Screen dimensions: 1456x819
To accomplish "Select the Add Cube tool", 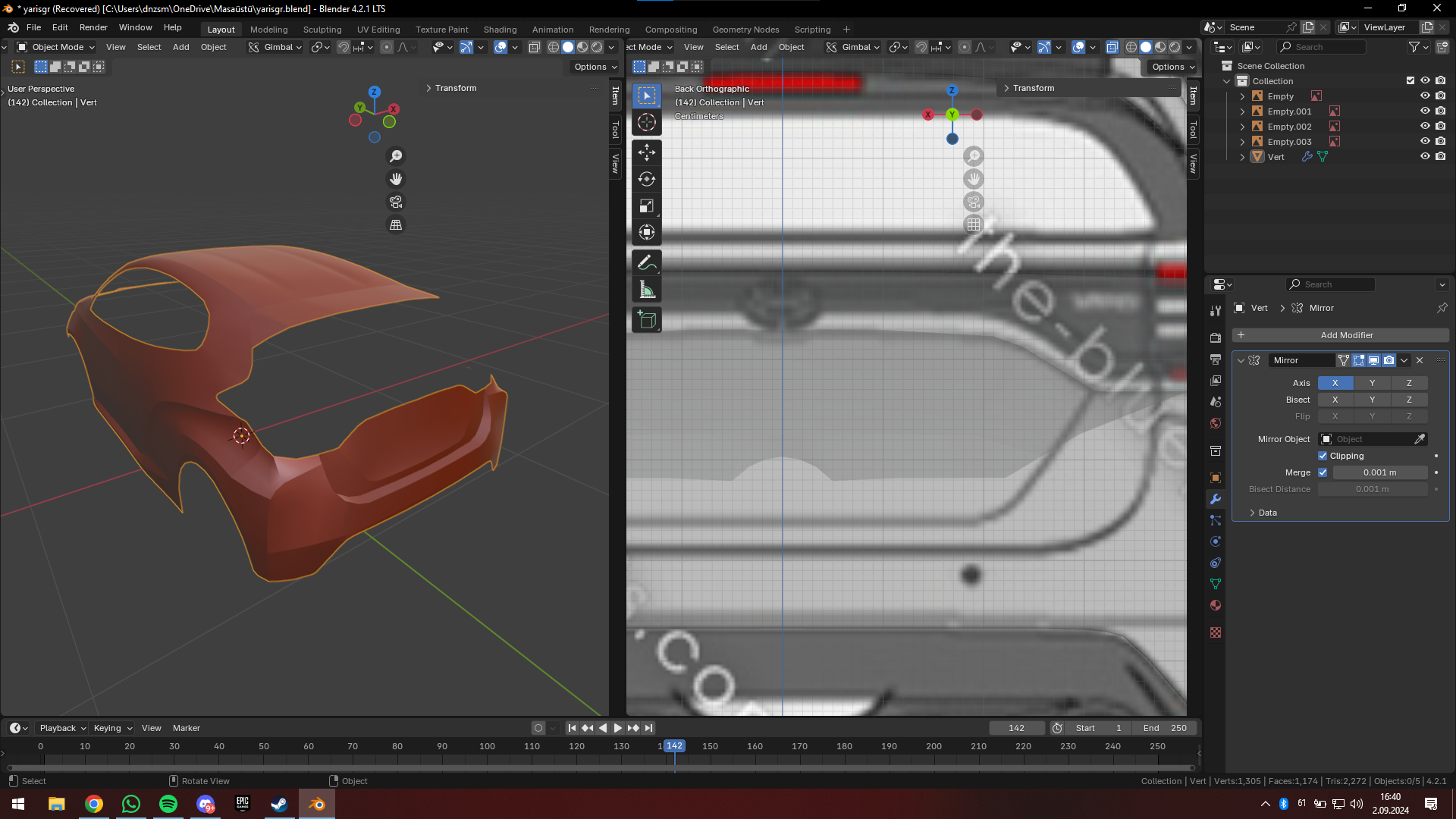I will [x=646, y=320].
